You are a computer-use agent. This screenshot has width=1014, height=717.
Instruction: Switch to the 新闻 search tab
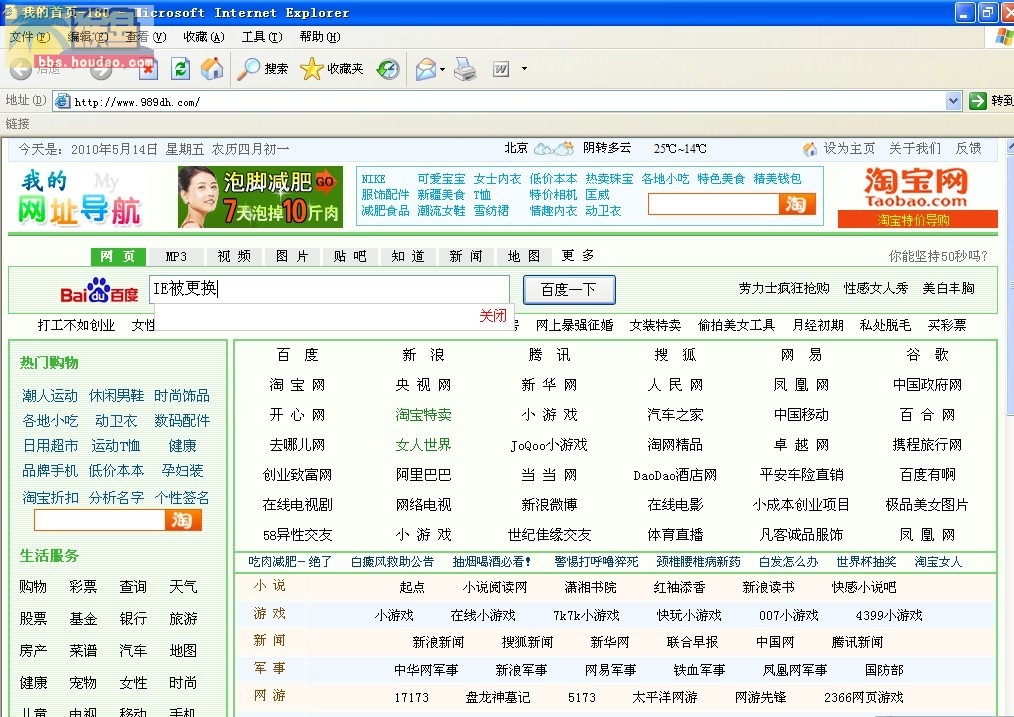click(466, 257)
